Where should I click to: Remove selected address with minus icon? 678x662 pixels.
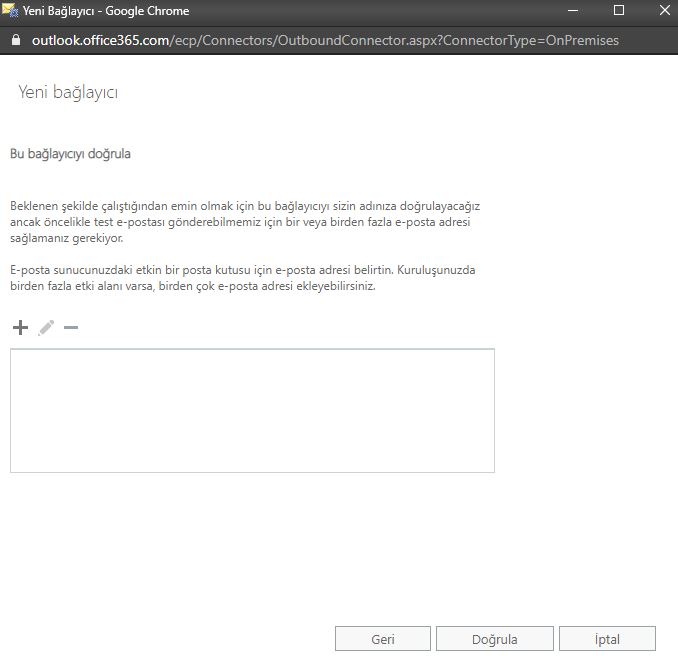[x=71, y=327]
